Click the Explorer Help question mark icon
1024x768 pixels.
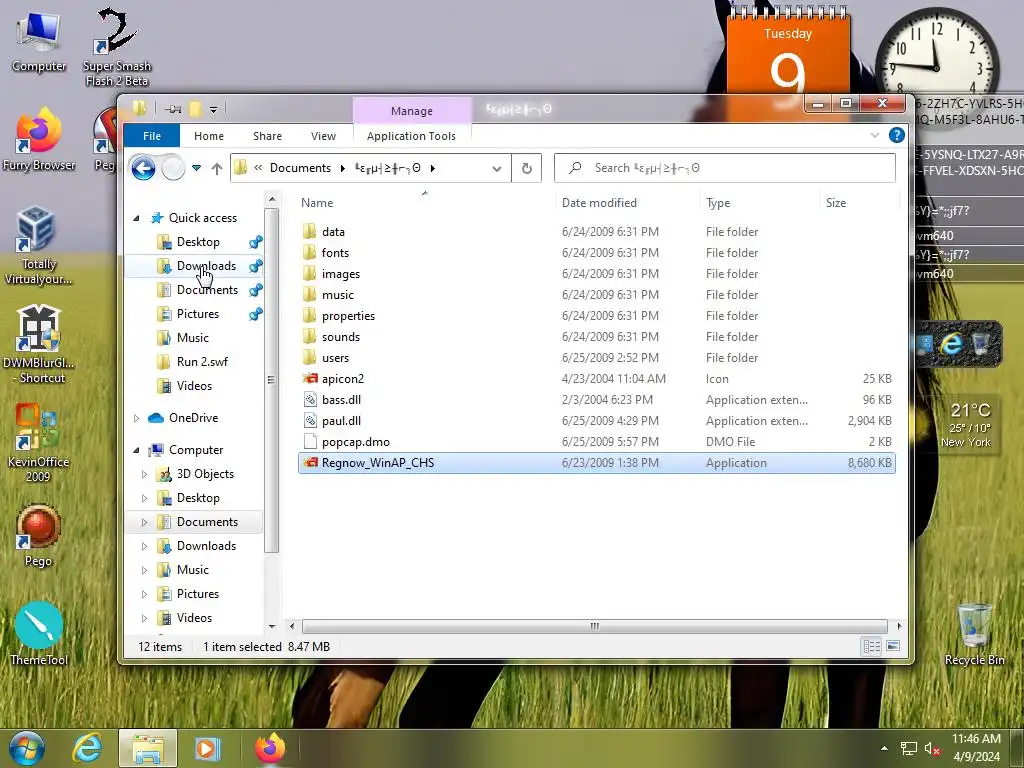(897, 135)
